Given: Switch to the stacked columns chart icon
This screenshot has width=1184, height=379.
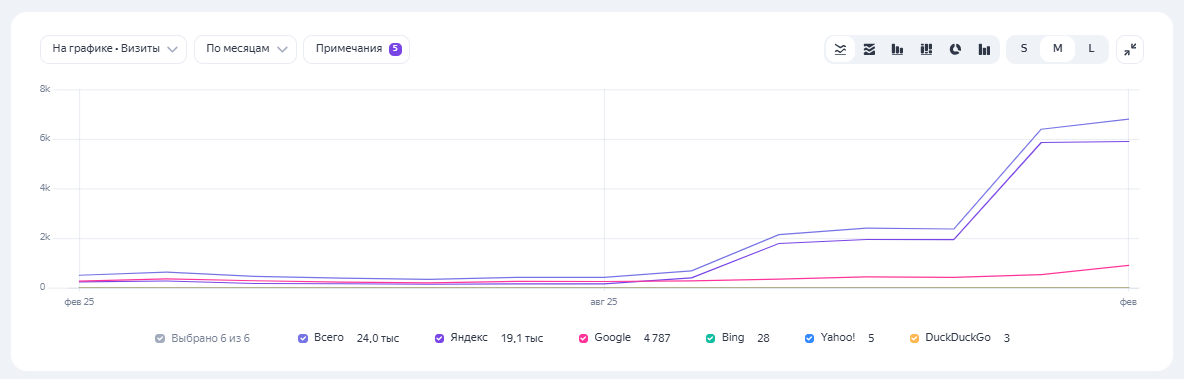Looking at the screenshot, I should pos(927,49).
